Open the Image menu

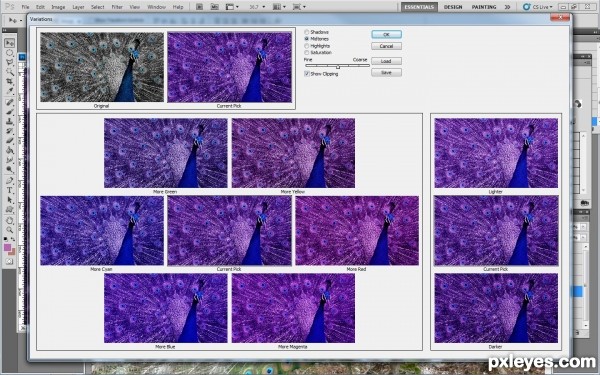[58, 7]
